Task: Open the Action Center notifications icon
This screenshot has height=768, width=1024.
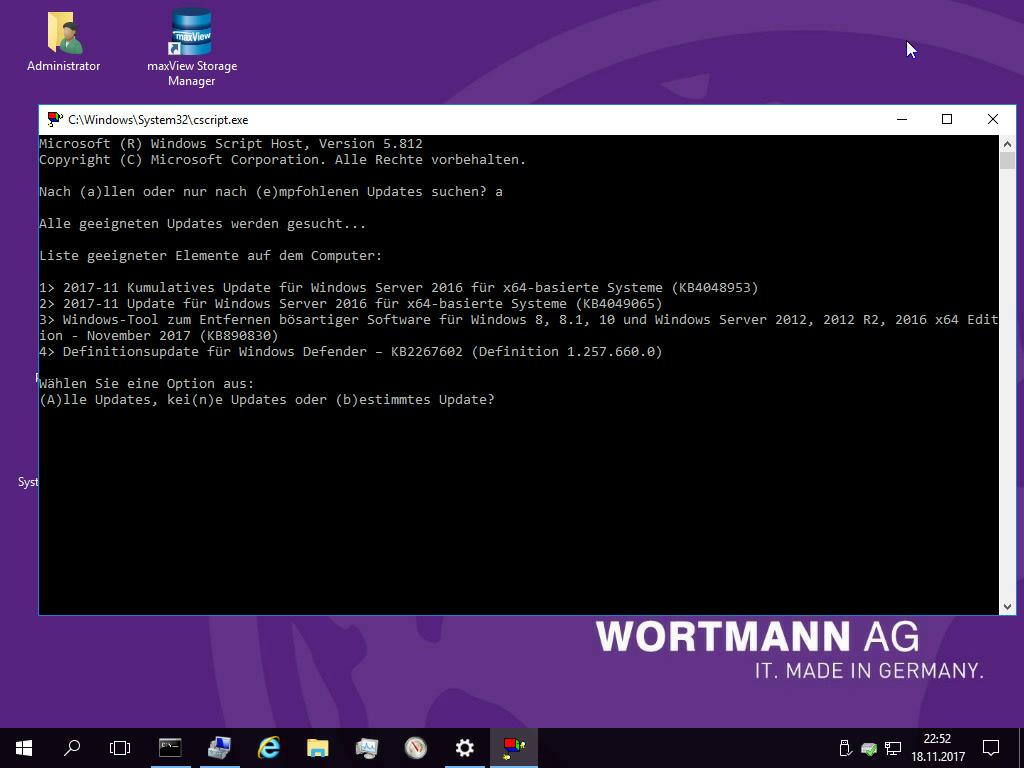Action: point(991,747)
